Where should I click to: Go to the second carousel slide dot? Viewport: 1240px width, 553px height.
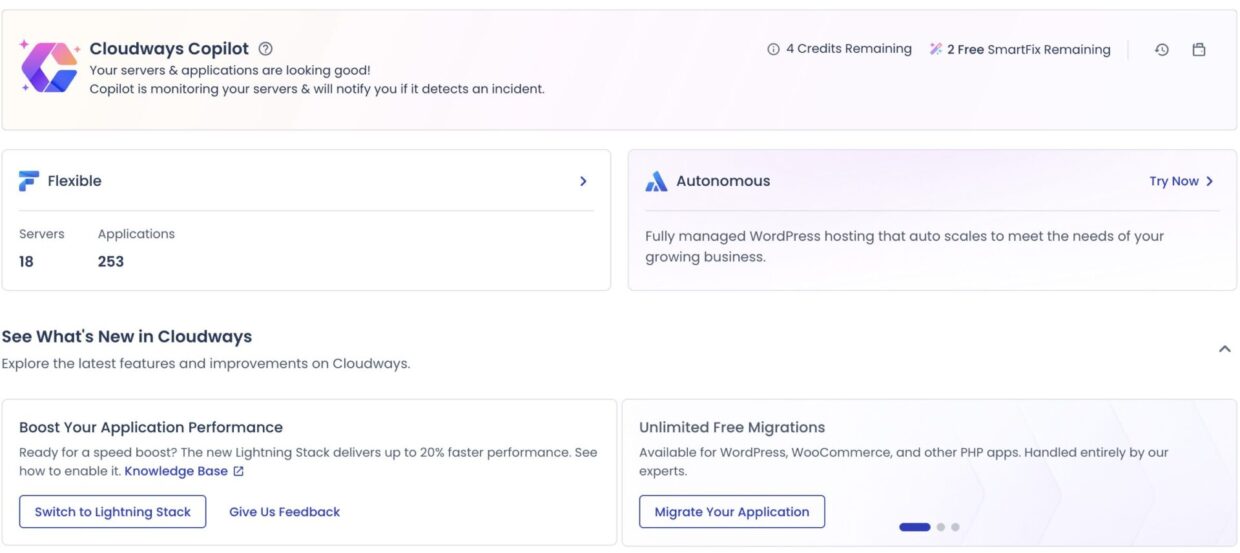pos(941,527)
